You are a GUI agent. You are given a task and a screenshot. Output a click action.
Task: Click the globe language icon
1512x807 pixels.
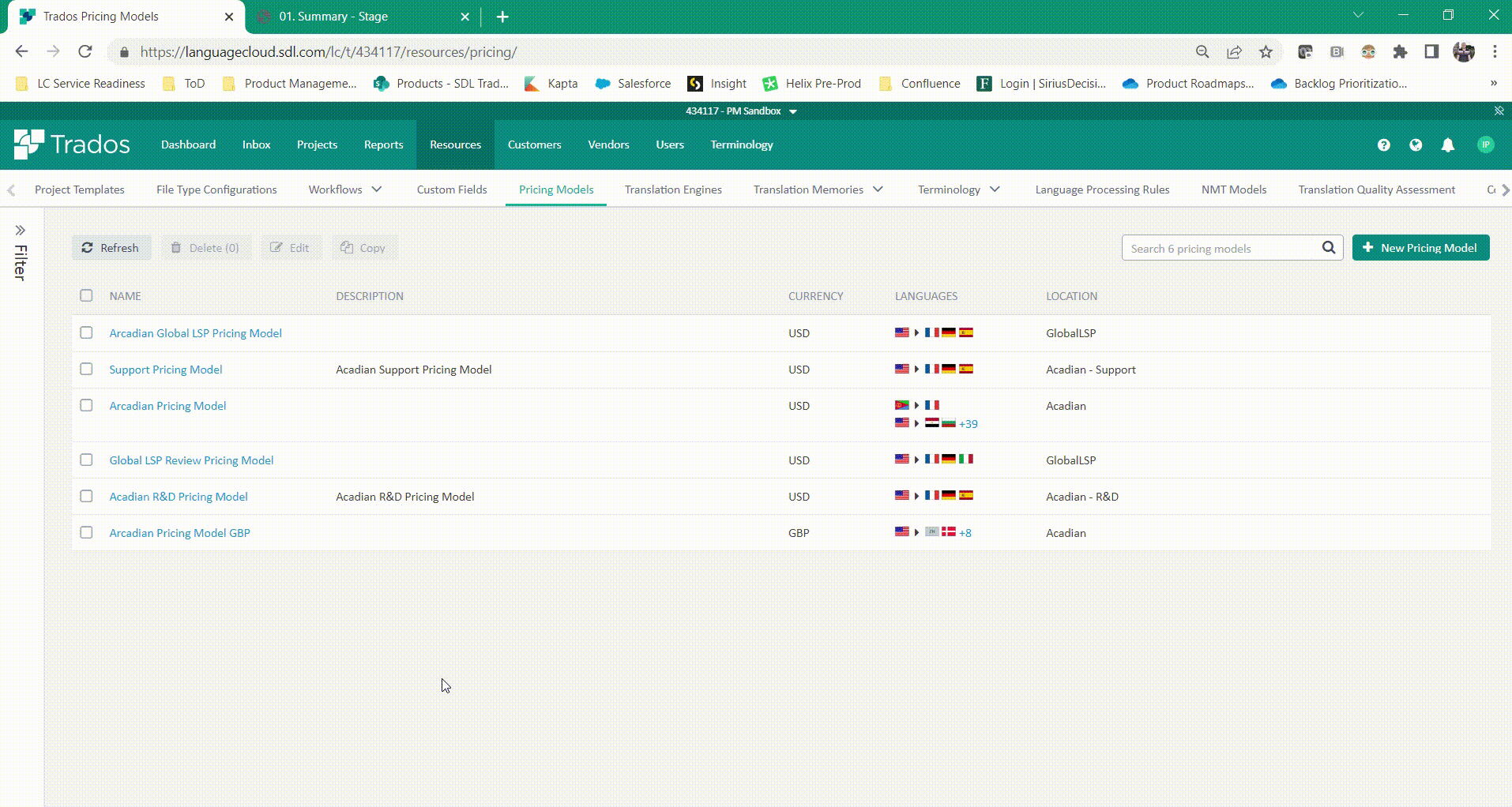tap(1416, 145)
